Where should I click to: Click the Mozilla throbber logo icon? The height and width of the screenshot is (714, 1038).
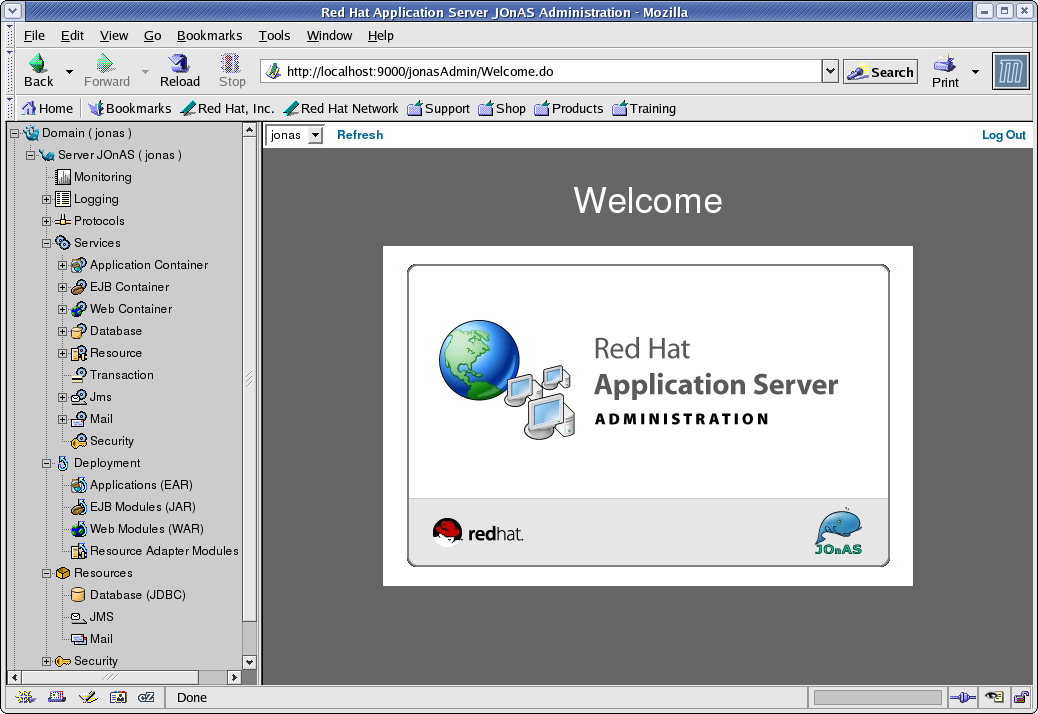click(1011, 72)
